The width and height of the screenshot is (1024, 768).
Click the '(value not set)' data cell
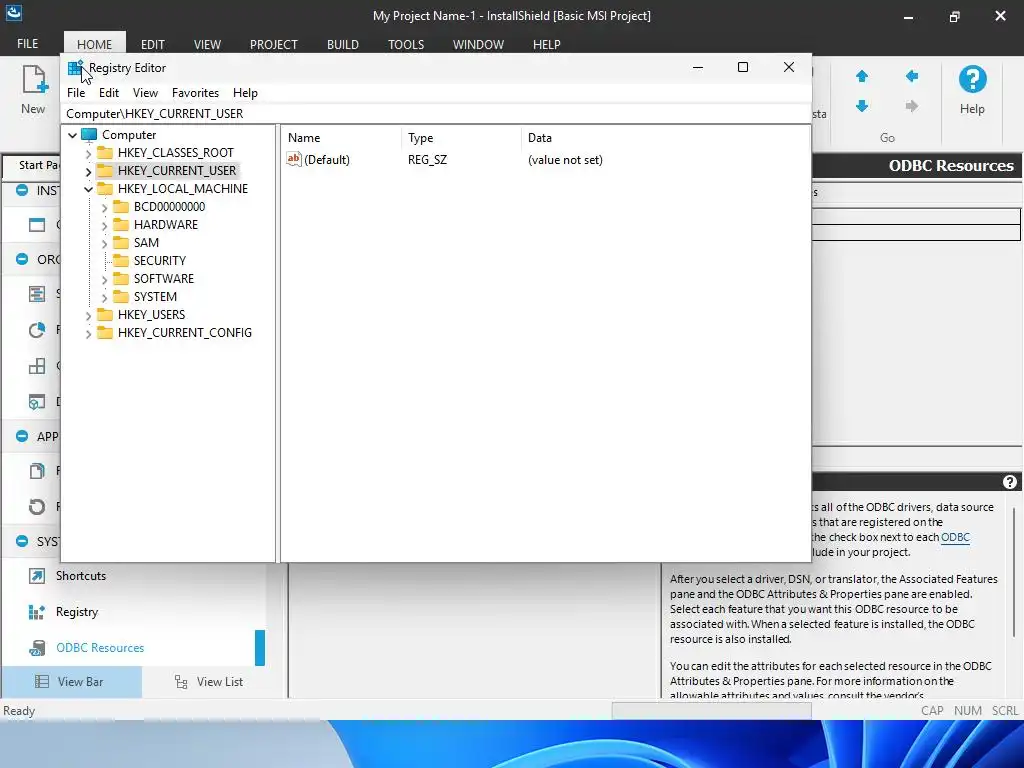(x=565, y=160)
